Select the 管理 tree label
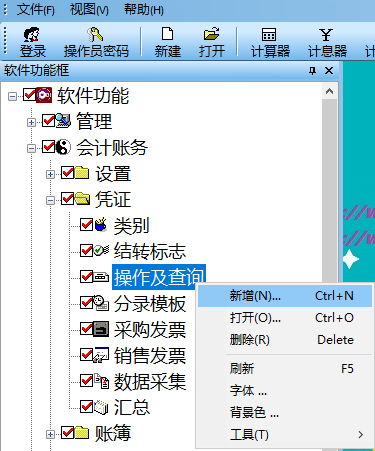Image resolution: width=375 pixels, height=451 pixels. coord(94,121)
